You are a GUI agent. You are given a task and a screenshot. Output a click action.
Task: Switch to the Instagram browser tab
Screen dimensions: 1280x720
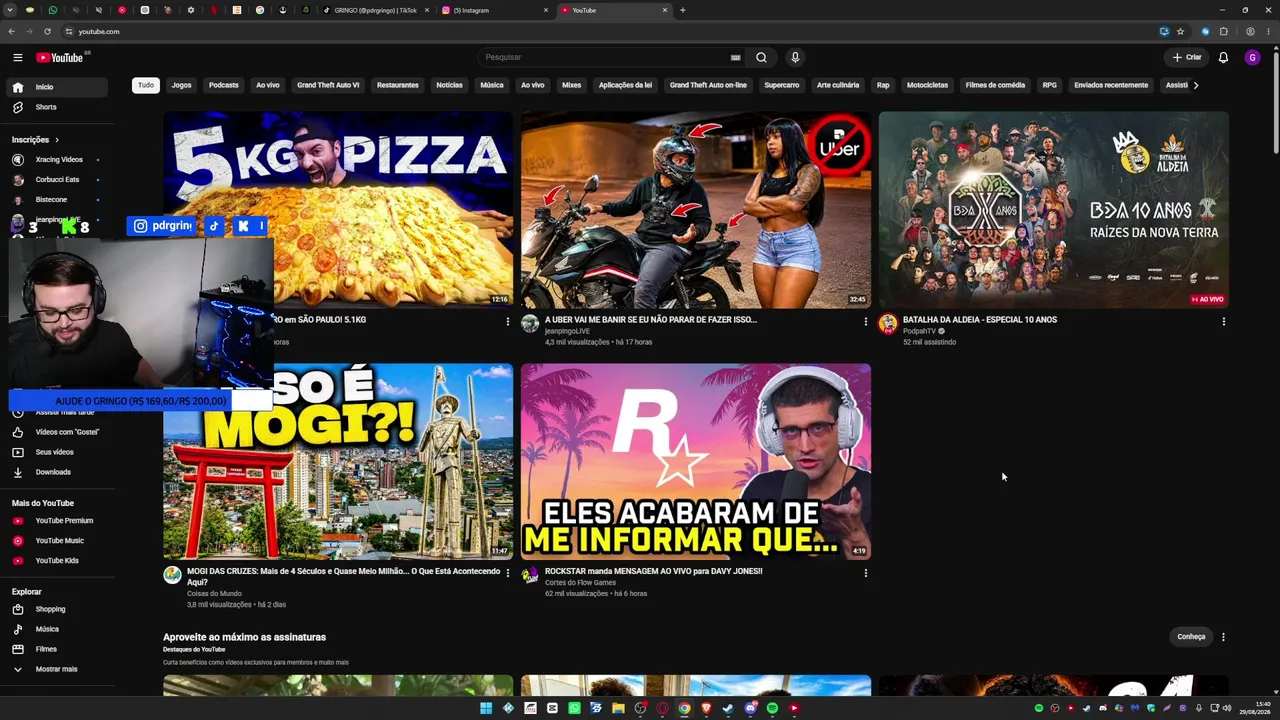tap(496, 10)
